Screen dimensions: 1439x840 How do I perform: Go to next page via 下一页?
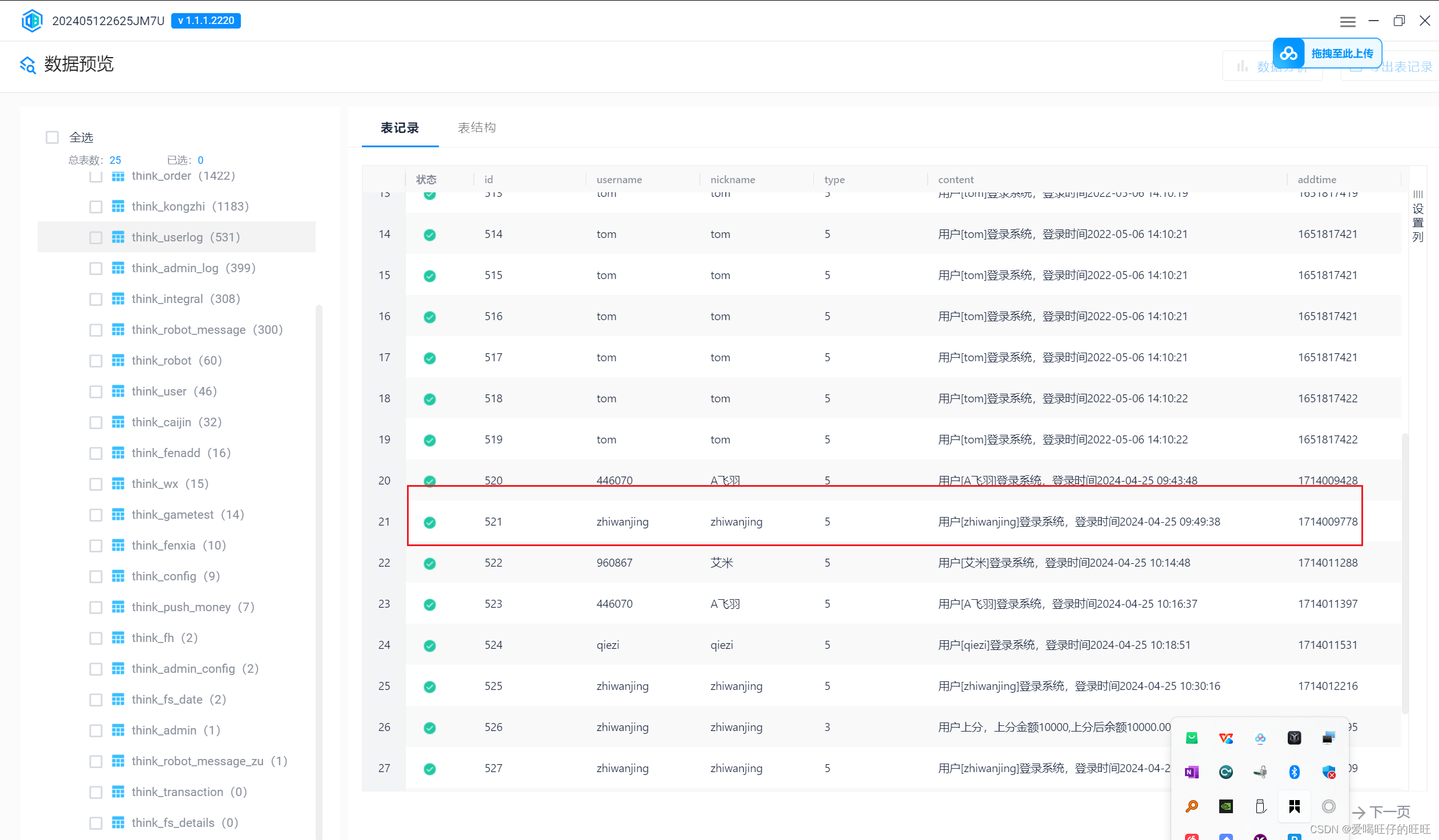coord(1382,811)
